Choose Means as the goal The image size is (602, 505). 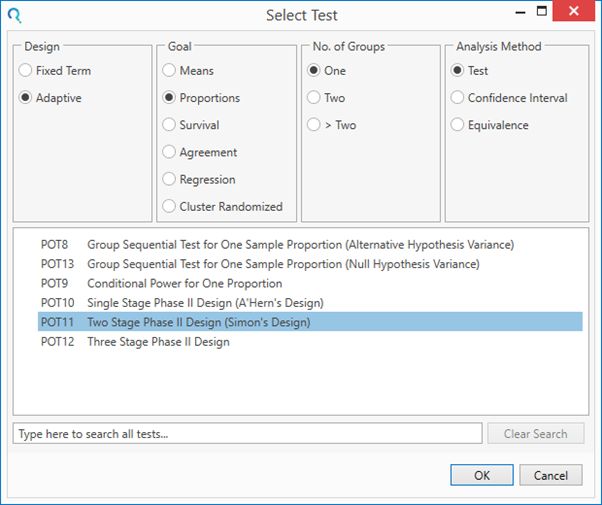[169, 71]
